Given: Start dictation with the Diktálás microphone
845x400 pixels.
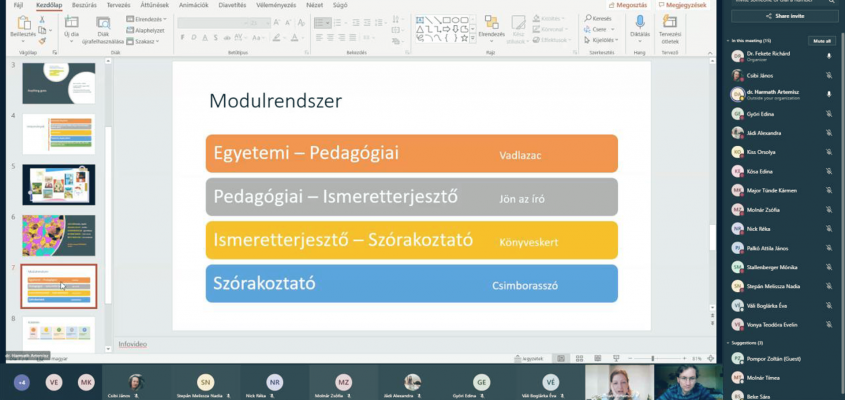Looking at the screenshot, I should tap(641, 25).
